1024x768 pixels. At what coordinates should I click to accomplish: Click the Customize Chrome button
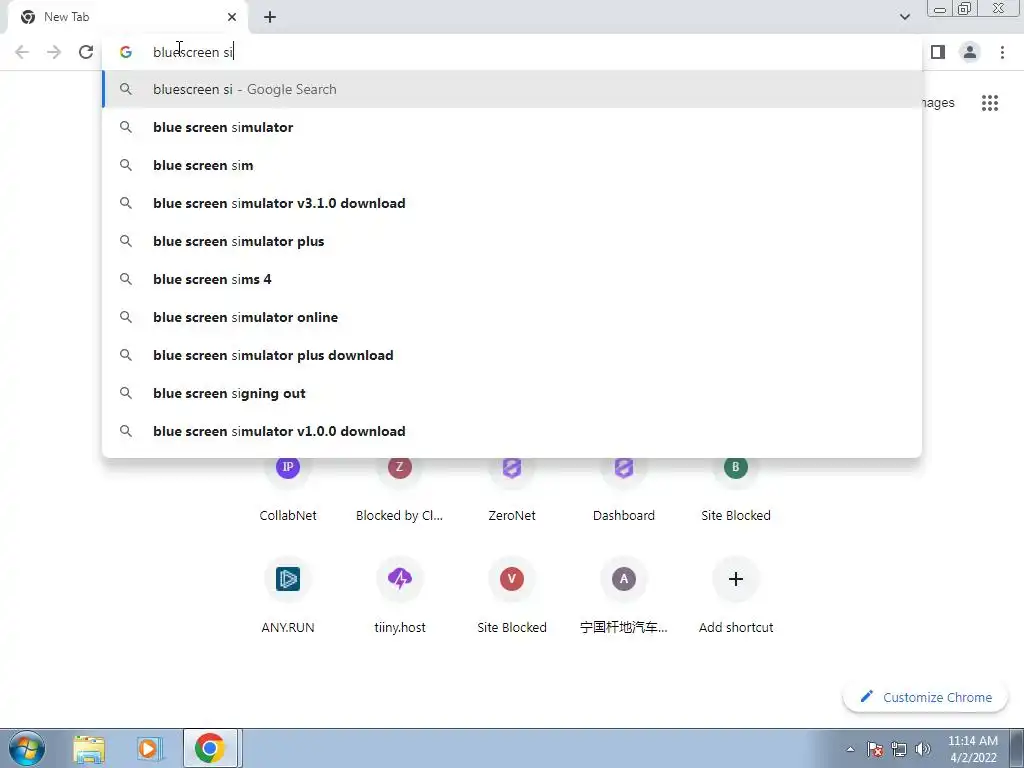[x=925, y=697]
